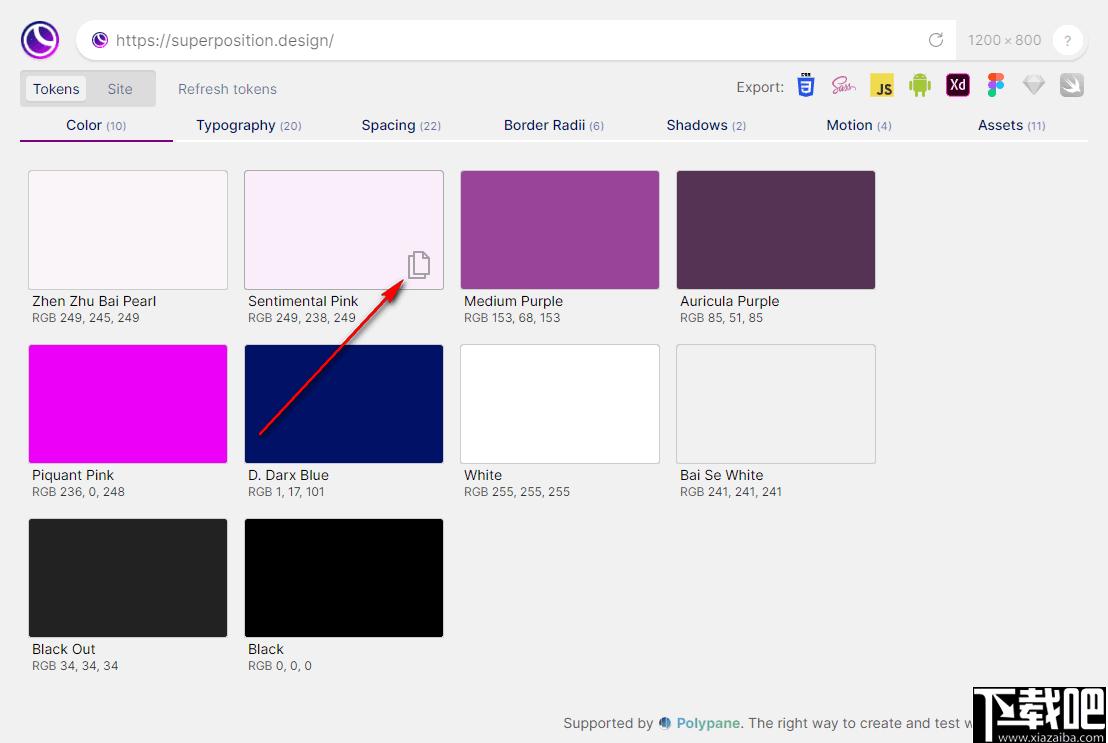Open the Border Radii tab
Screen dimensions: 1108x743
[553, 125]
